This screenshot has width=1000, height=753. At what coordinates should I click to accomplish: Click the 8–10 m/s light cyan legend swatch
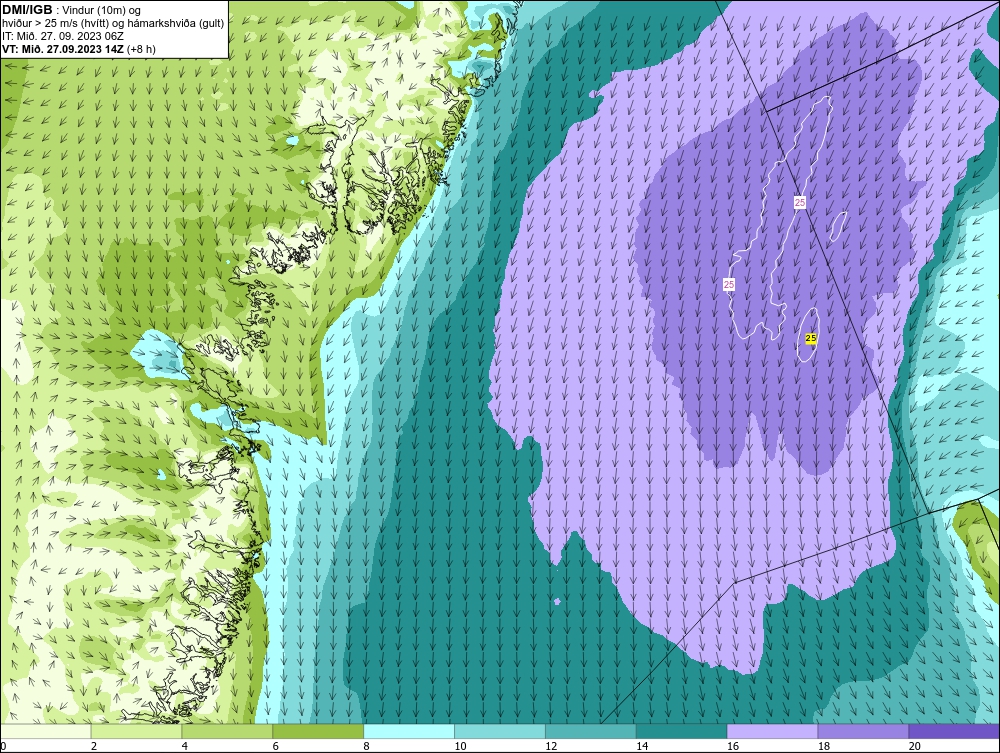pos(409,731)
